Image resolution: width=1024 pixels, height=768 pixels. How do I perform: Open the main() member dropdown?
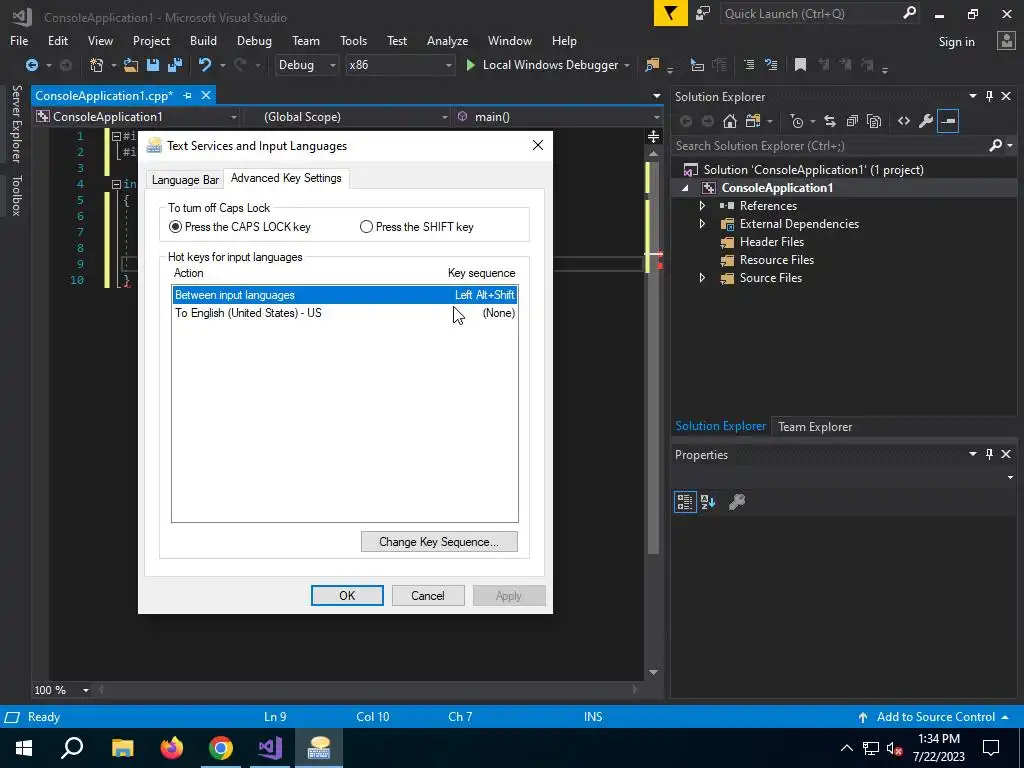point(559,117)
